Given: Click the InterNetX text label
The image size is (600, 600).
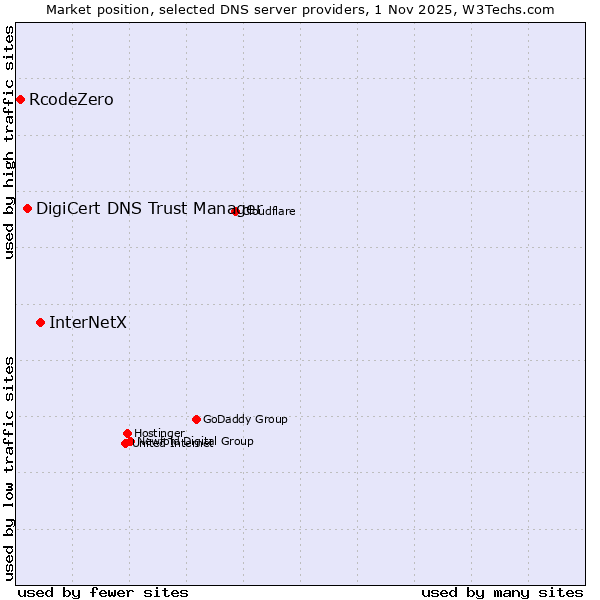Looking at the screenshot, I should (x=88, y=322).
